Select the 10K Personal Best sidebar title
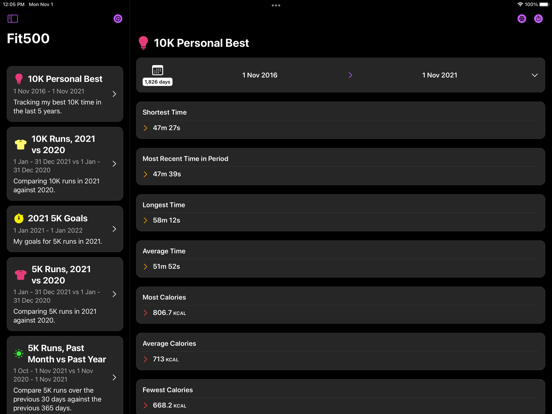The width and height of the screenshot is (552, 414). click(65, 79)
